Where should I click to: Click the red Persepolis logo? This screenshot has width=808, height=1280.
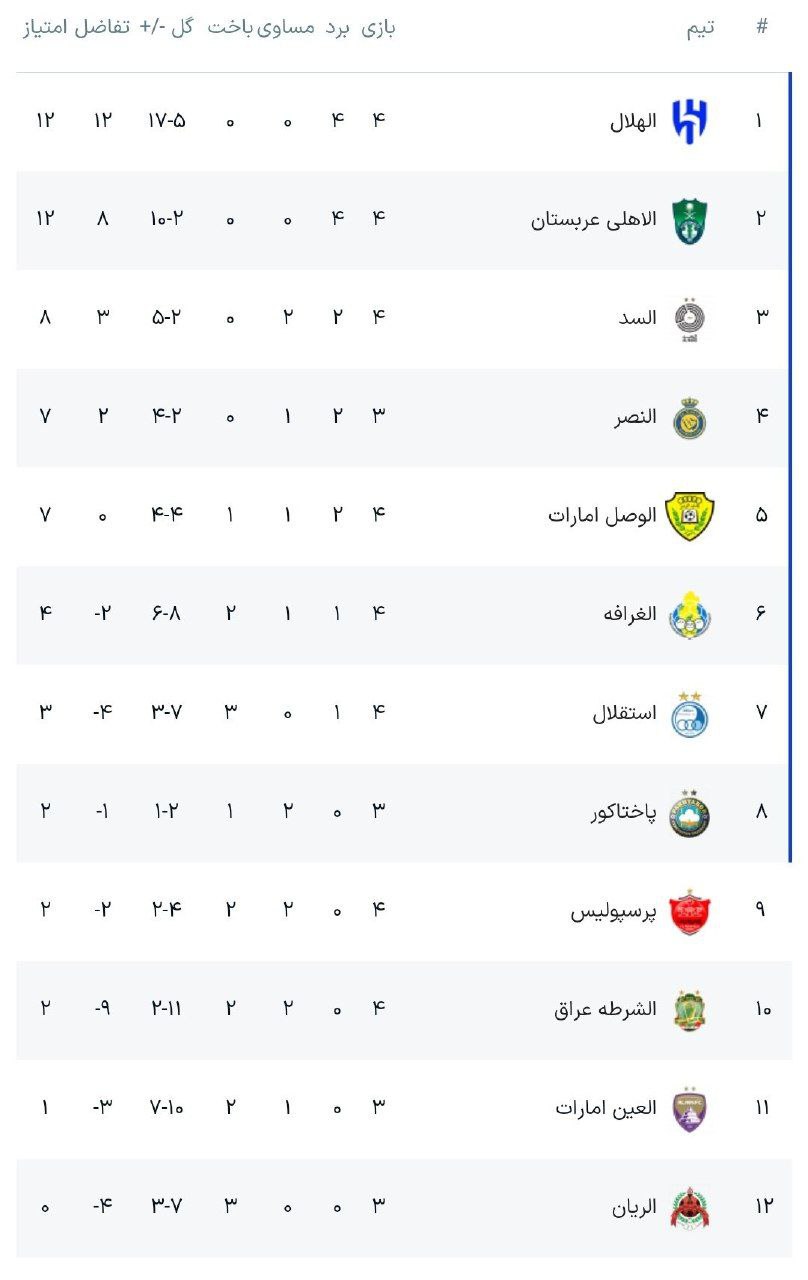coord(689,911)
